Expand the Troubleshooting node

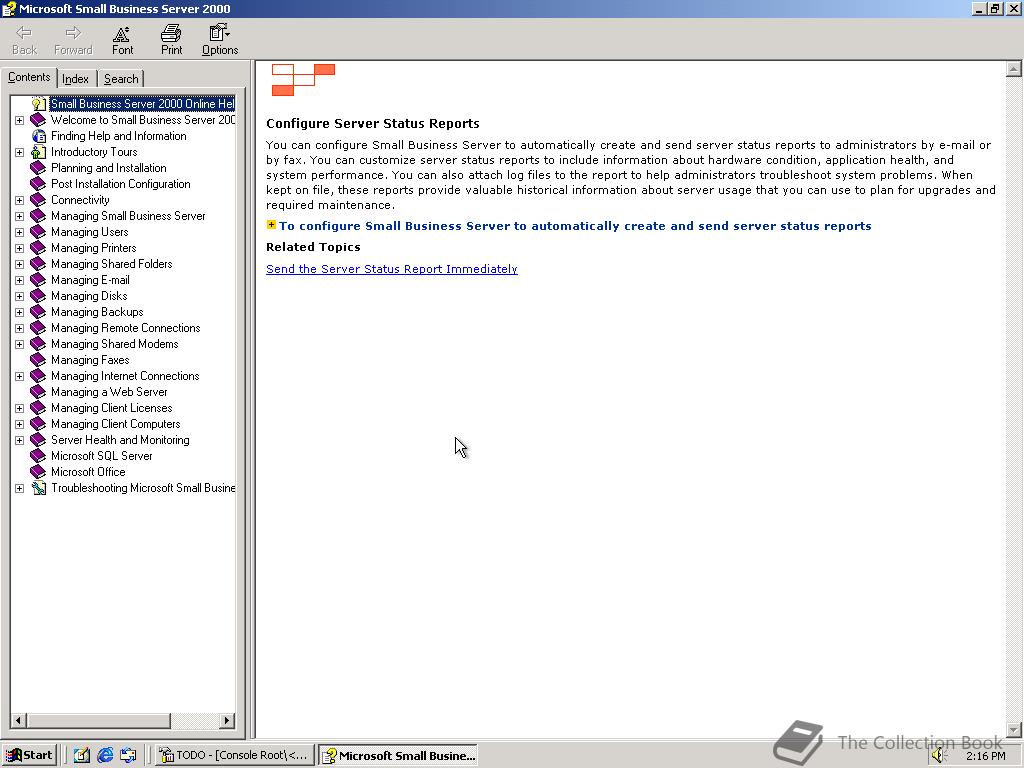point(20,488)
